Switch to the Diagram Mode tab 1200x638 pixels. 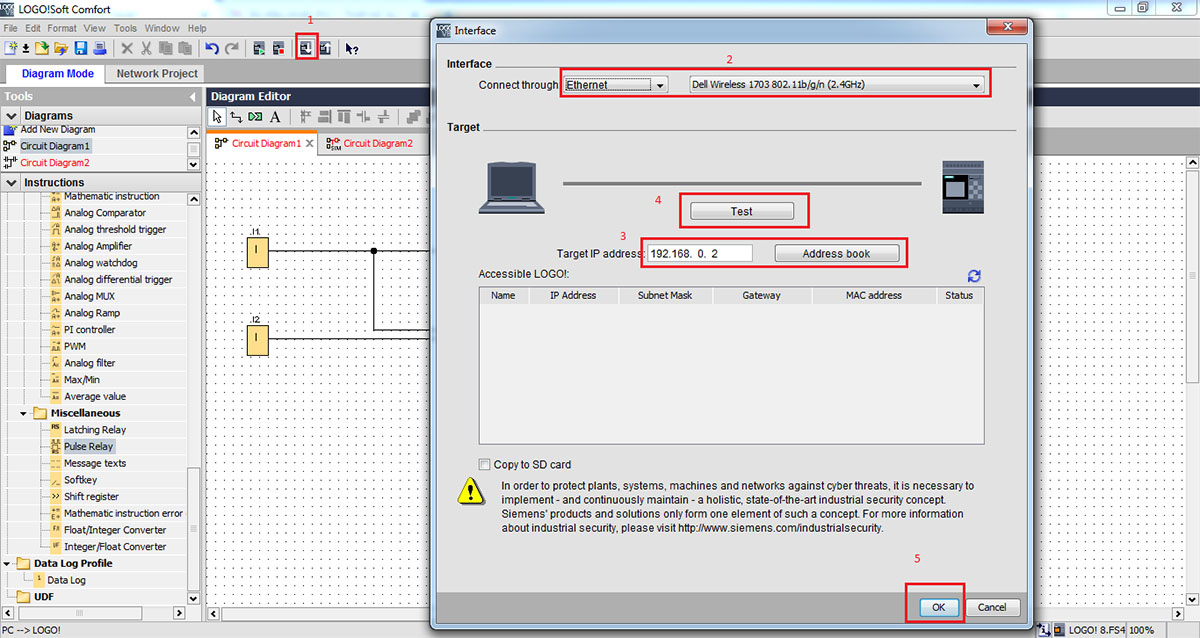click(58, 73)
